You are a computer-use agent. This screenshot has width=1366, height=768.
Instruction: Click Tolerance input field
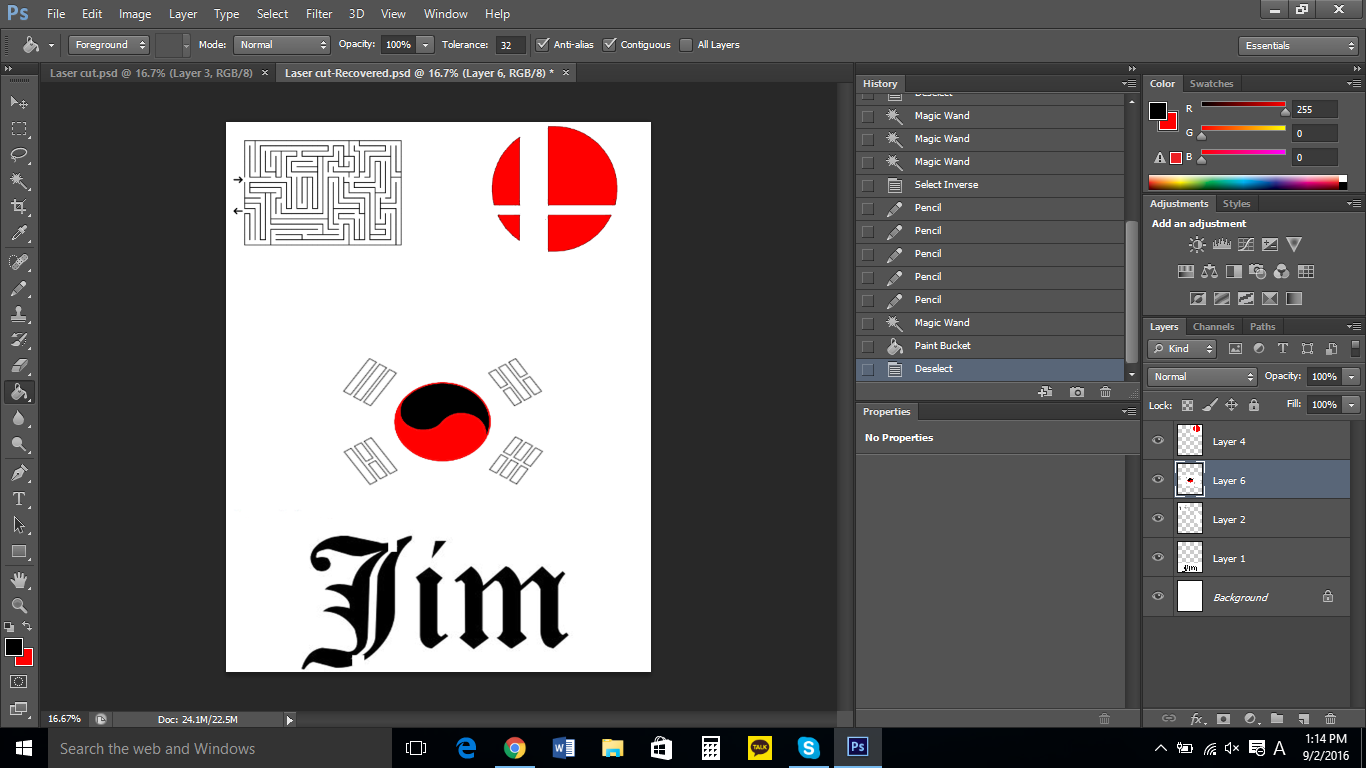510,44
